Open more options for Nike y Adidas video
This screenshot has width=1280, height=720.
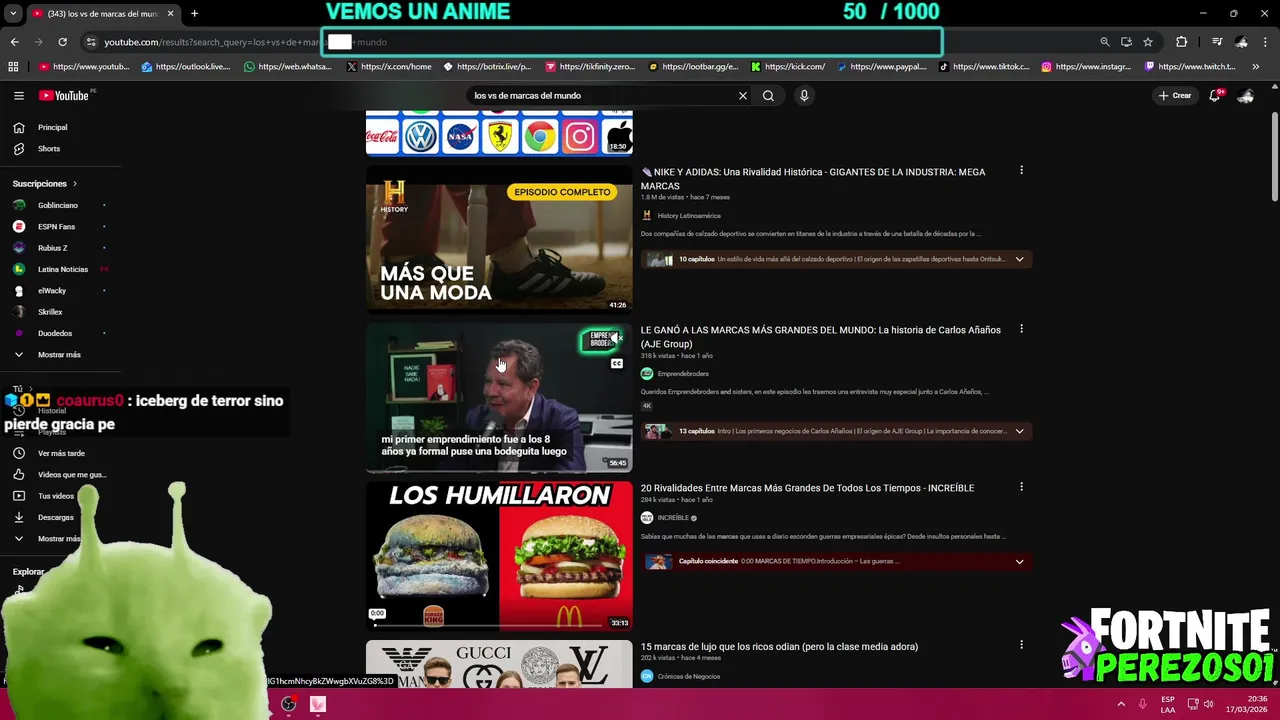pyautogui.click(x=1021, y=171)
